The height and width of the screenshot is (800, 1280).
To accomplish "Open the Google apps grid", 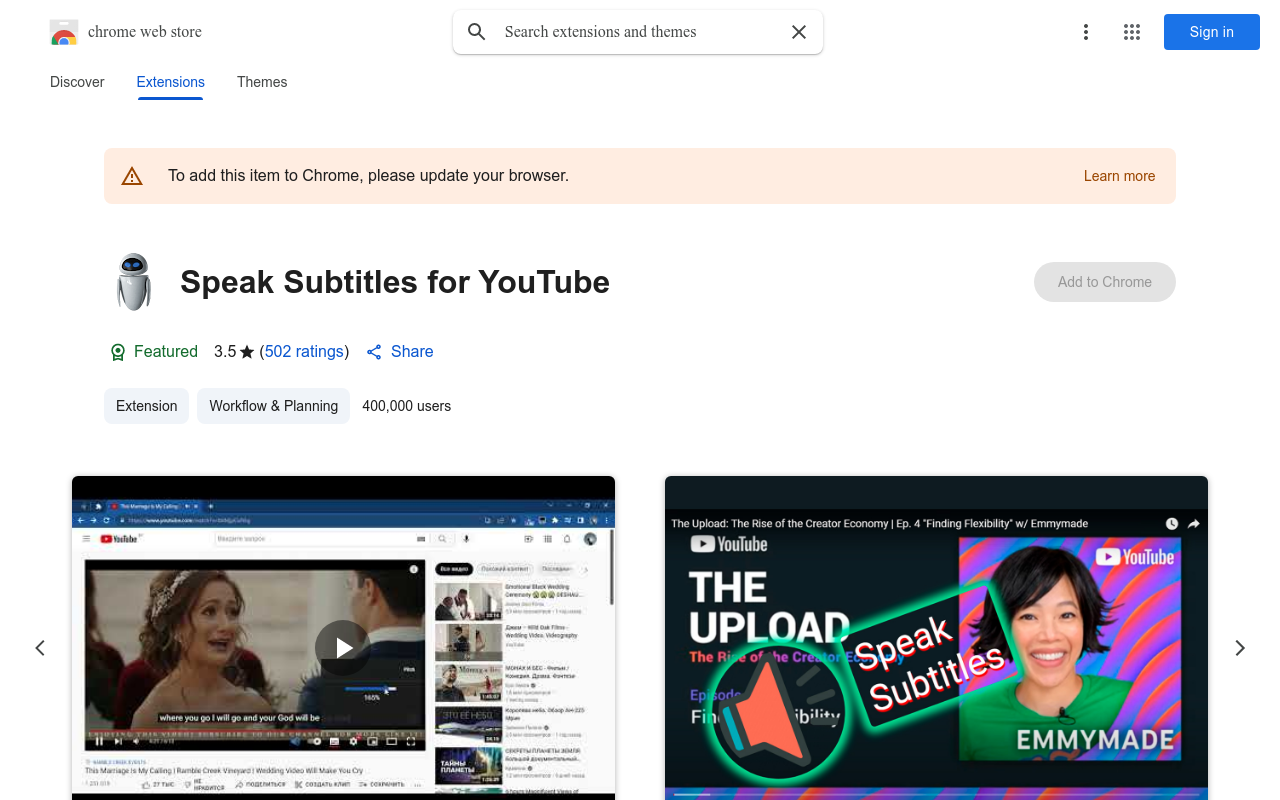I will 1132,32.
